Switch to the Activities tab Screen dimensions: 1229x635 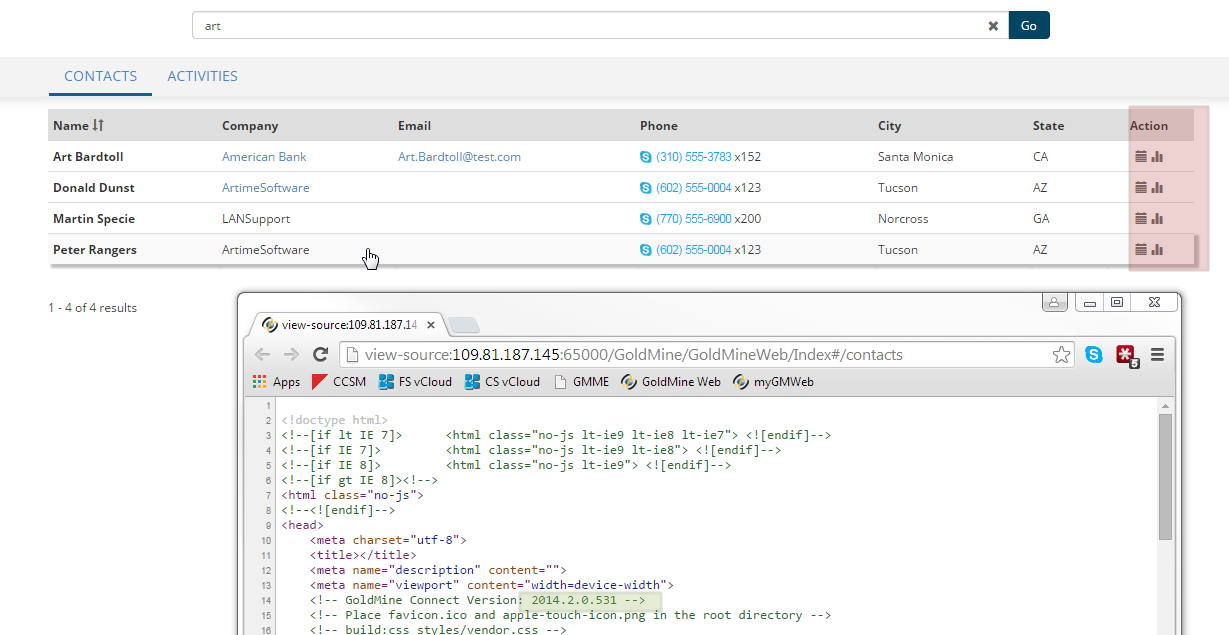click(202, 76)
